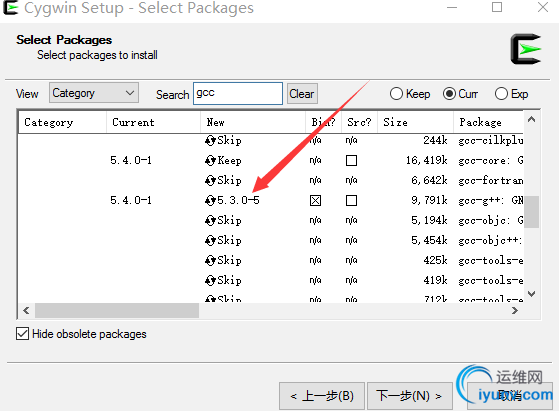The image size is (559, 411).
Task: Select the Curr radio button
Action: (x=449, y=94)
